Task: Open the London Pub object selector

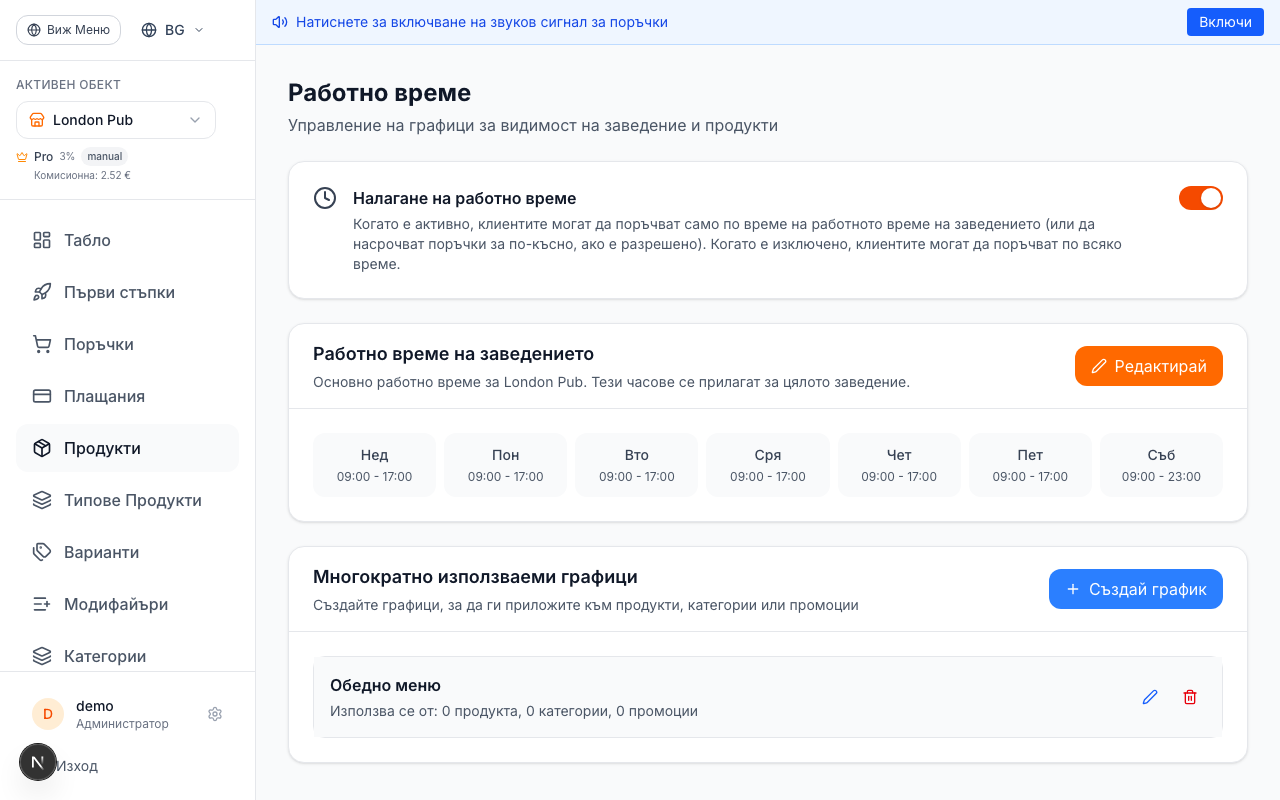Action: point(115,120)
